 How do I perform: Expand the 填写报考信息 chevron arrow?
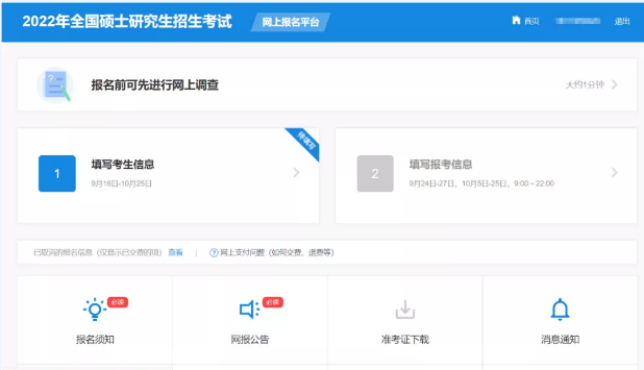pyautogui.click(x=614, y=172)
